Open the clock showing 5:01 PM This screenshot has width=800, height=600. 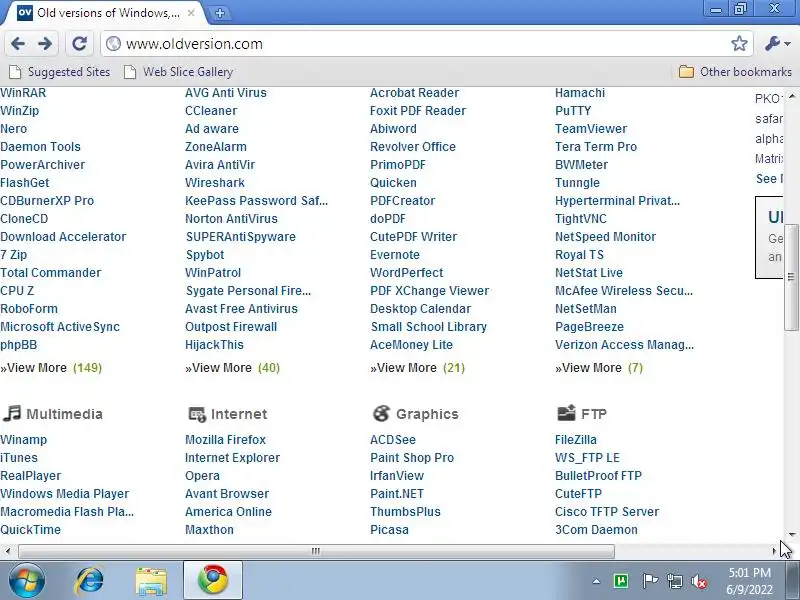tap(749, 581)
